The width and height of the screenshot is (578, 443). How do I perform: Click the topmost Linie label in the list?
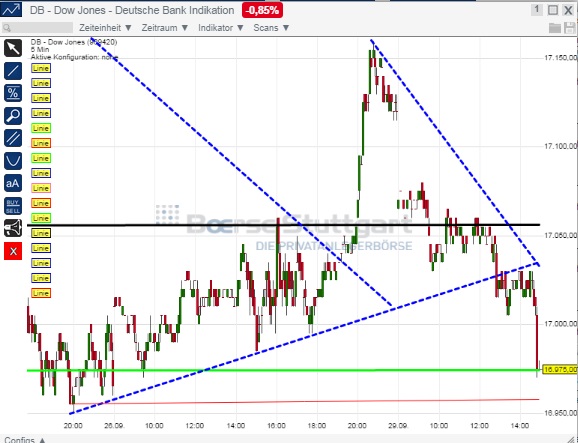(x=41, y=68)
